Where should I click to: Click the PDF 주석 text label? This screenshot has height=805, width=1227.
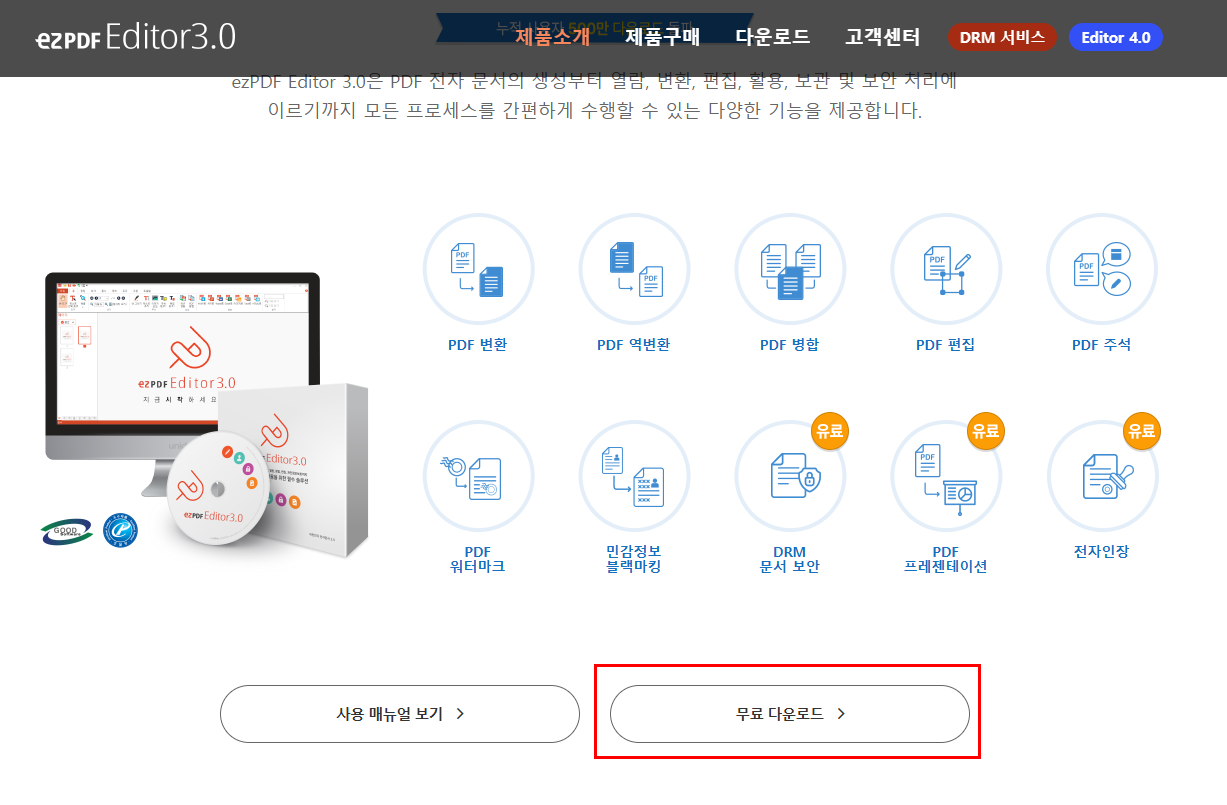coord(1102,345)
